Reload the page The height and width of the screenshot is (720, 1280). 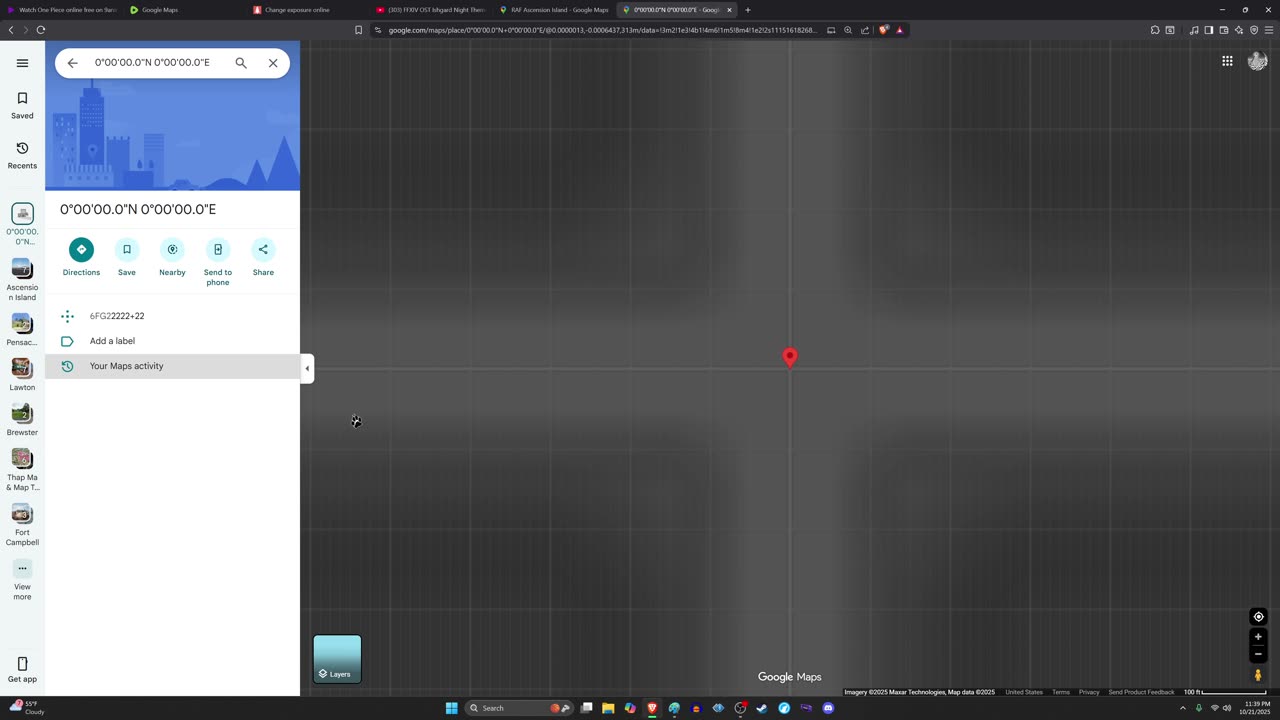[41, 30]
